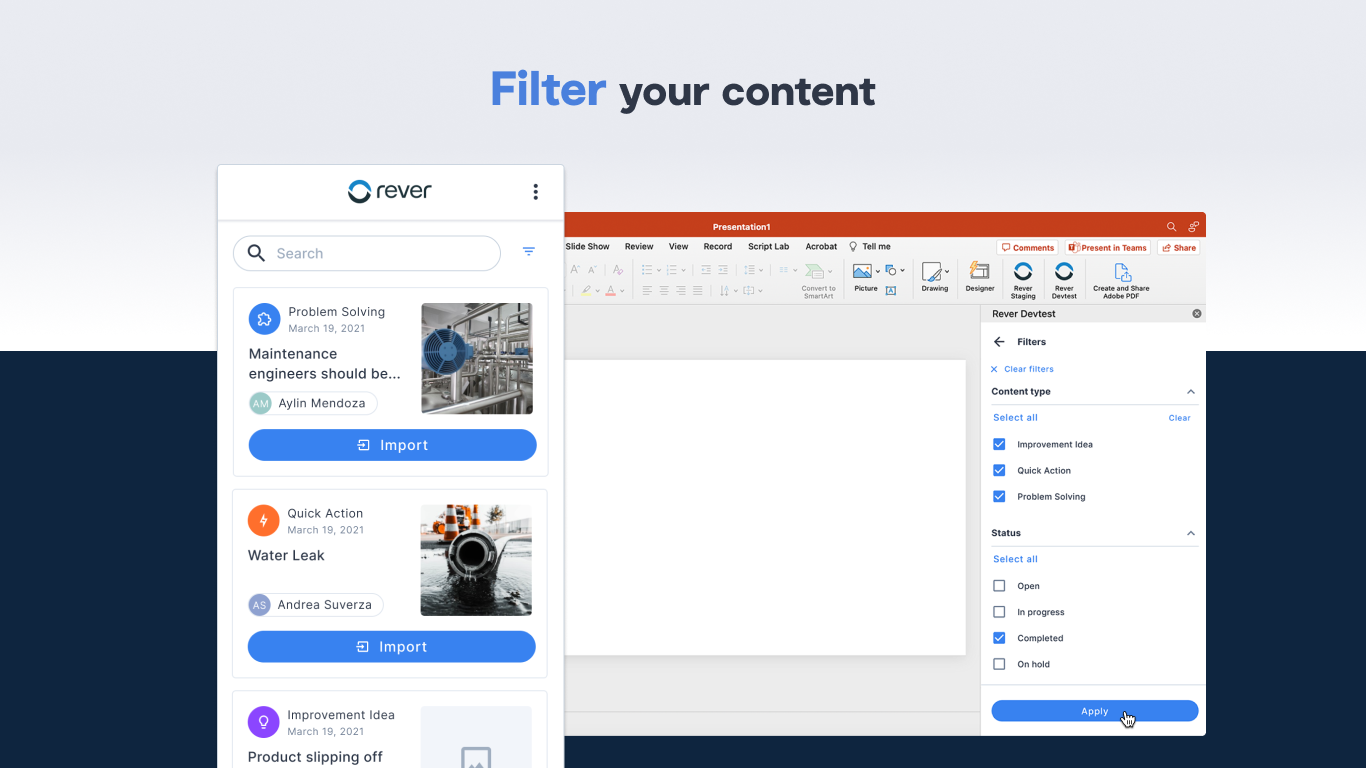The image size is (1366, 768).
Task: Click the Comments button
Action: (1027, 248)
